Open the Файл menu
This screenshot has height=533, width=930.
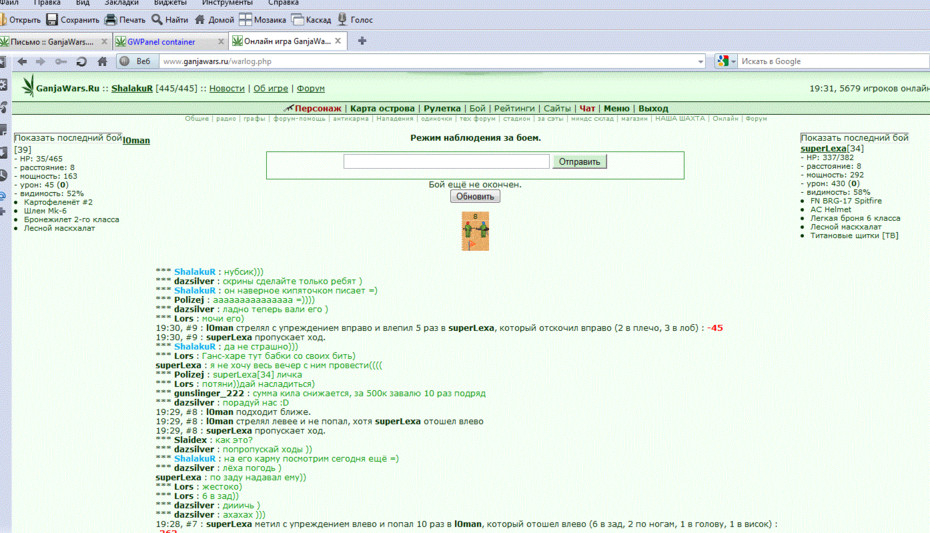click(9, 3)
